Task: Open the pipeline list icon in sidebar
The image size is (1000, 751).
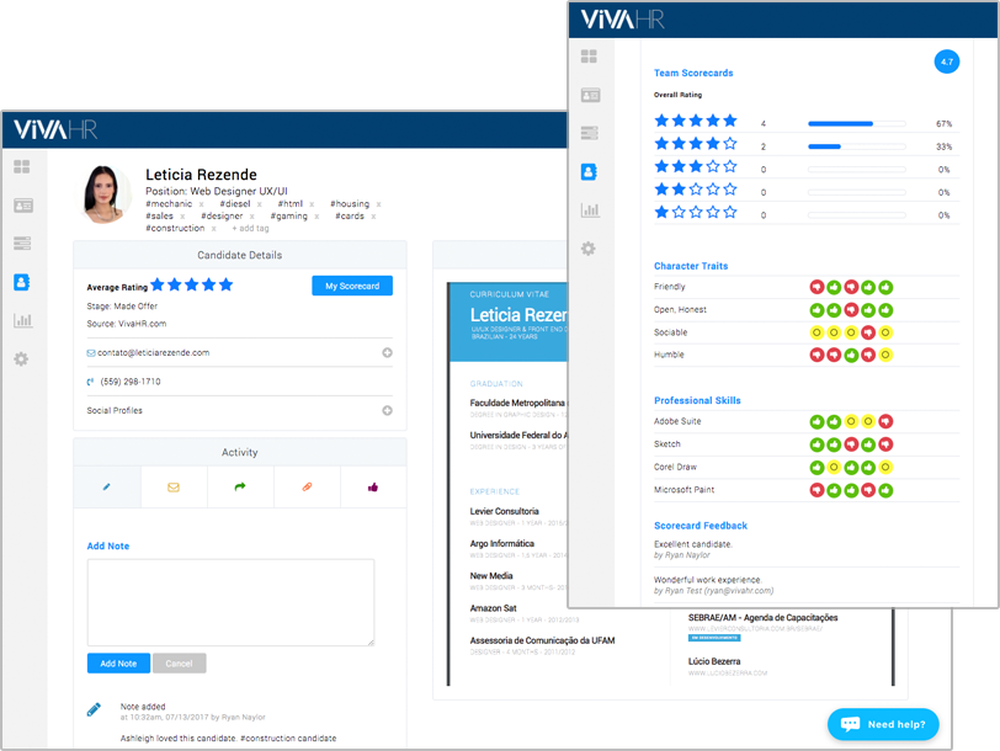Action: point(22,243)
